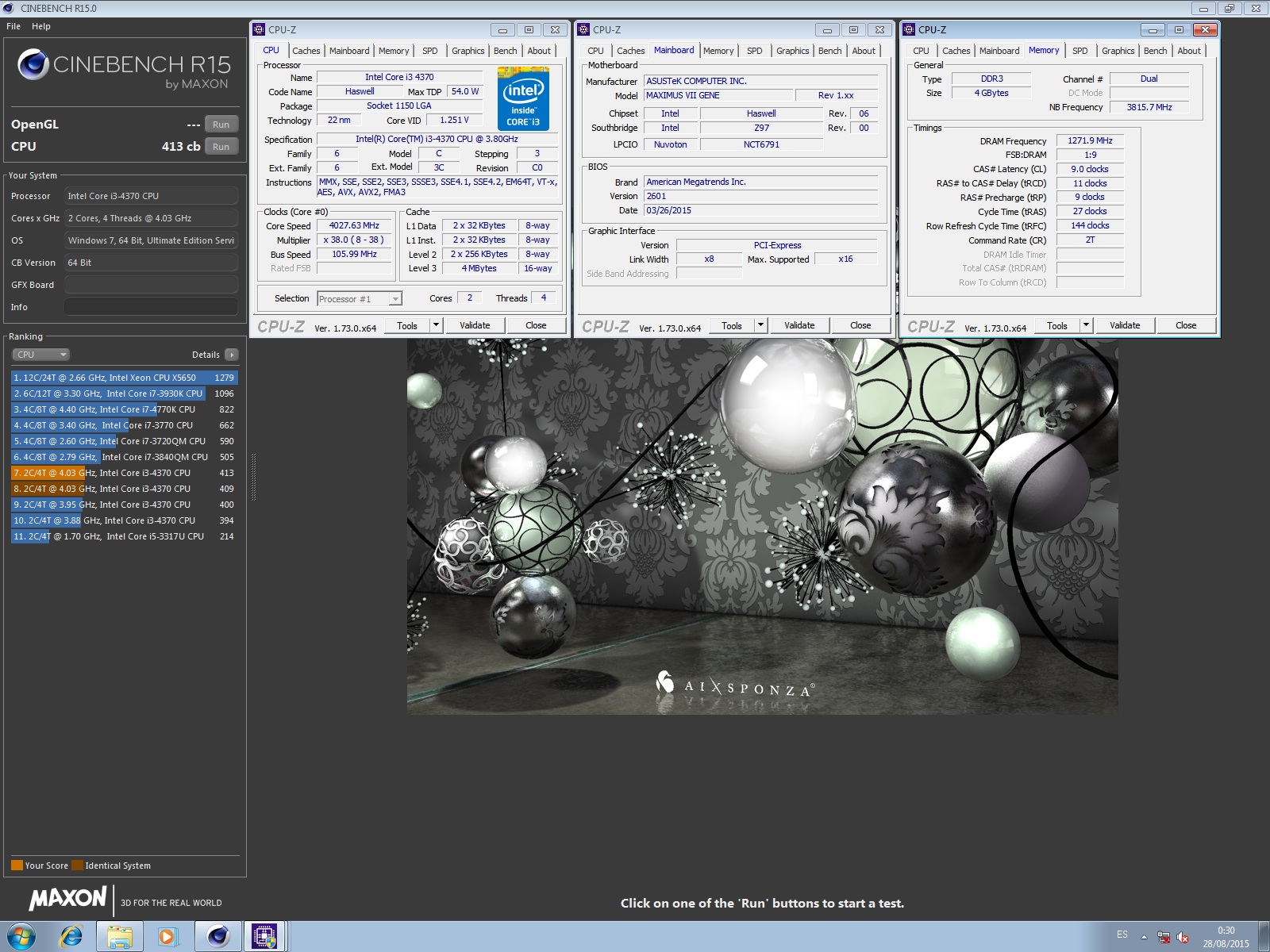Image resolution: width=1270 pixels, height=952 pixels.
Task: Select ranking row Xeon CPU X5650
Action: point(125,378)
